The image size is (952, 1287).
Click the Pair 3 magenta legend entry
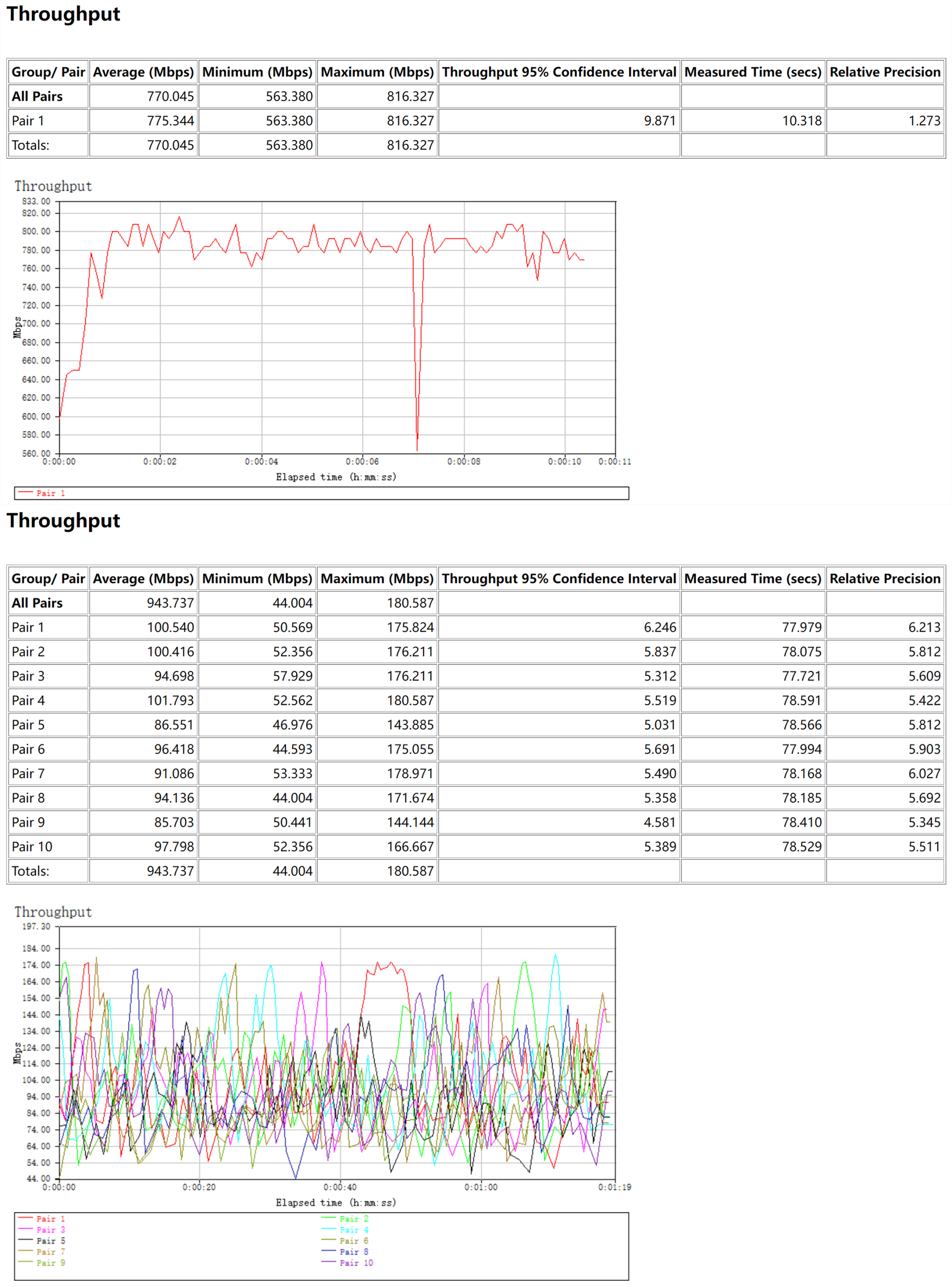50,1230
